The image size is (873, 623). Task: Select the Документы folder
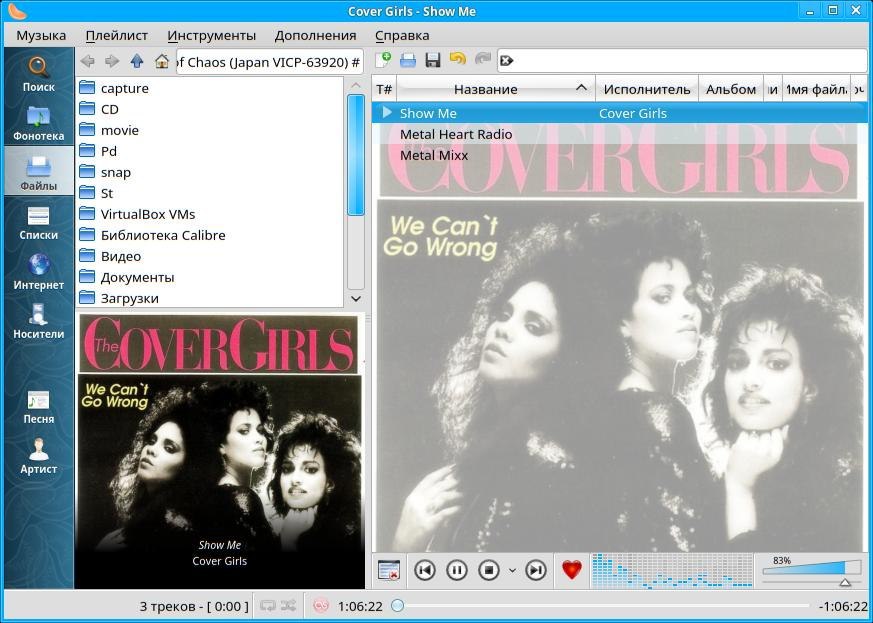209,277
